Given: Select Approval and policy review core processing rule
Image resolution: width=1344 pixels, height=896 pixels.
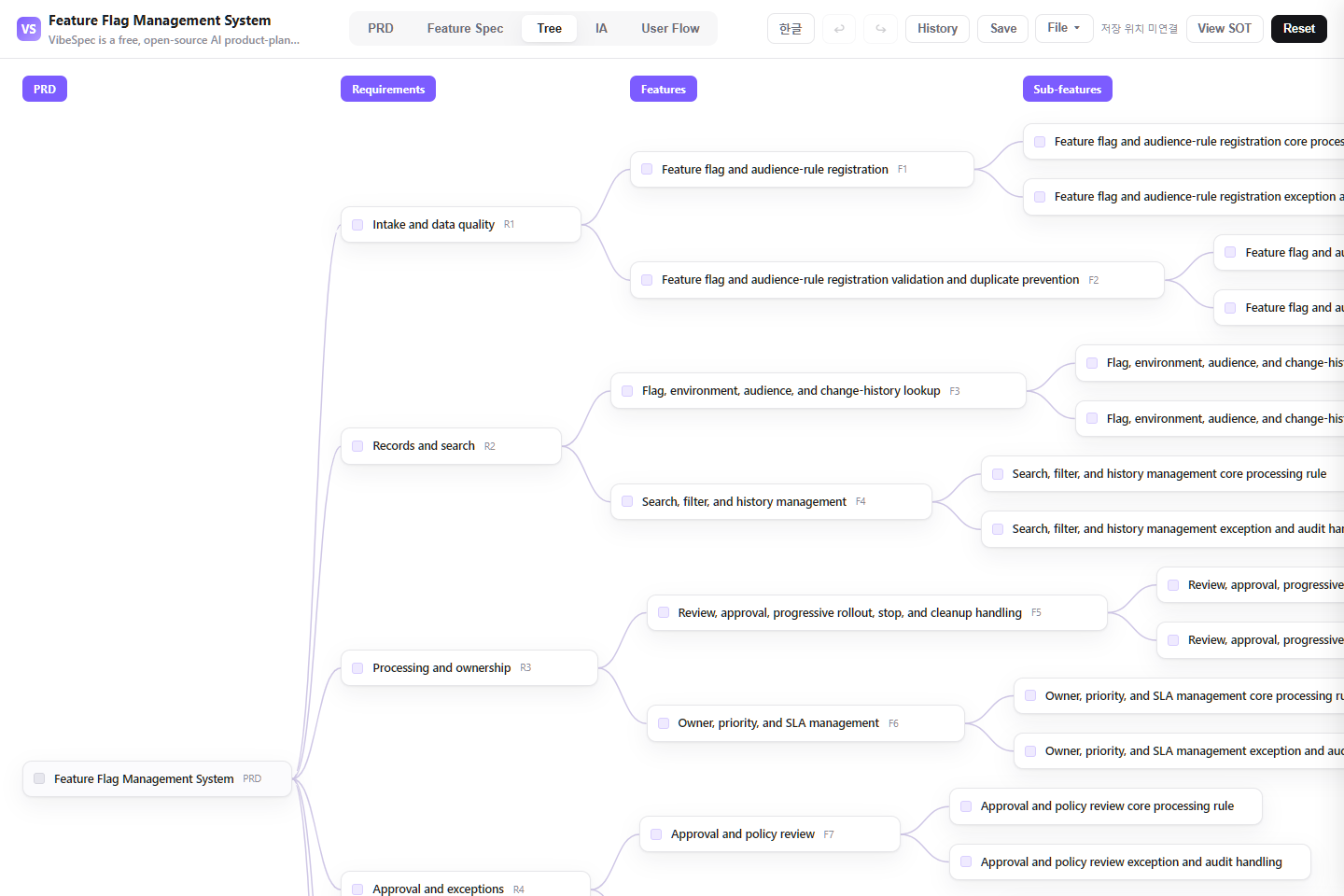Looking at the screenshot, I should [1106, 806].
